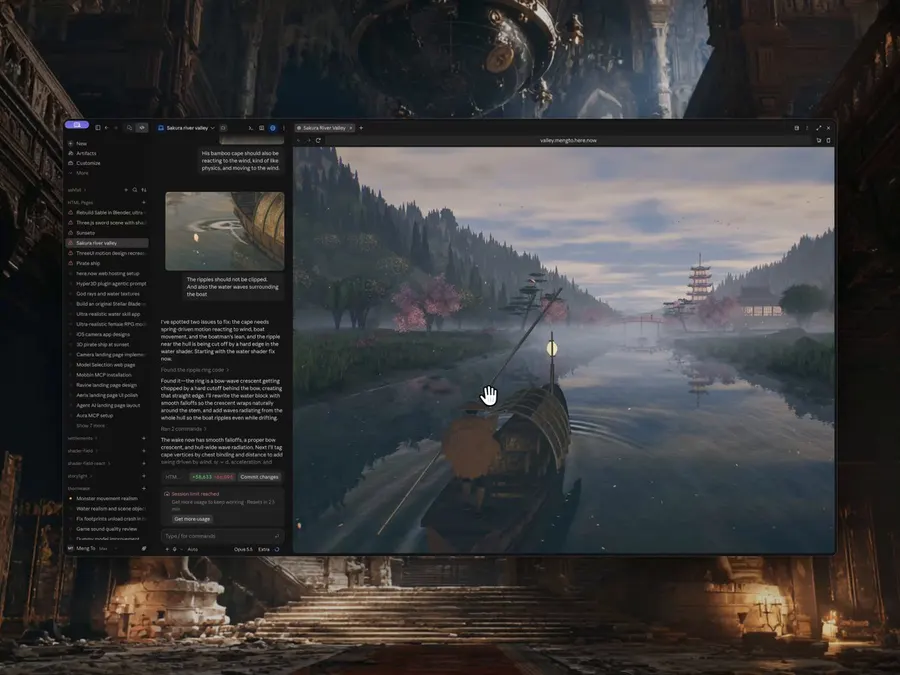Image resolution: width=900 pixels, height=675 pixels.
Task: Open Game sound quality review session
Action: tap(108, 529)
